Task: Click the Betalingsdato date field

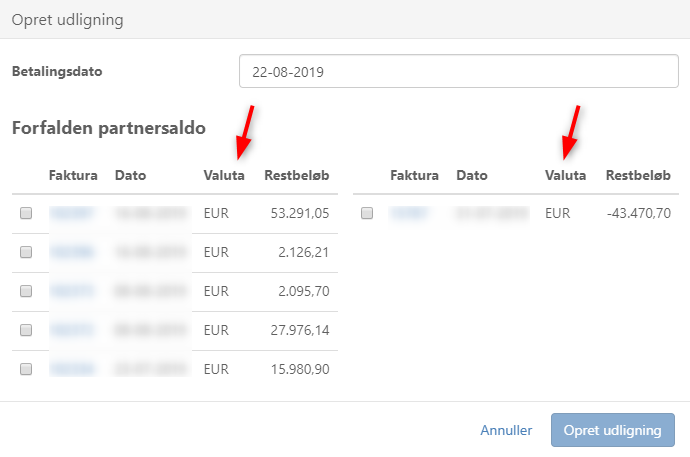Action: pyautogui.click(x=459, y=72)
